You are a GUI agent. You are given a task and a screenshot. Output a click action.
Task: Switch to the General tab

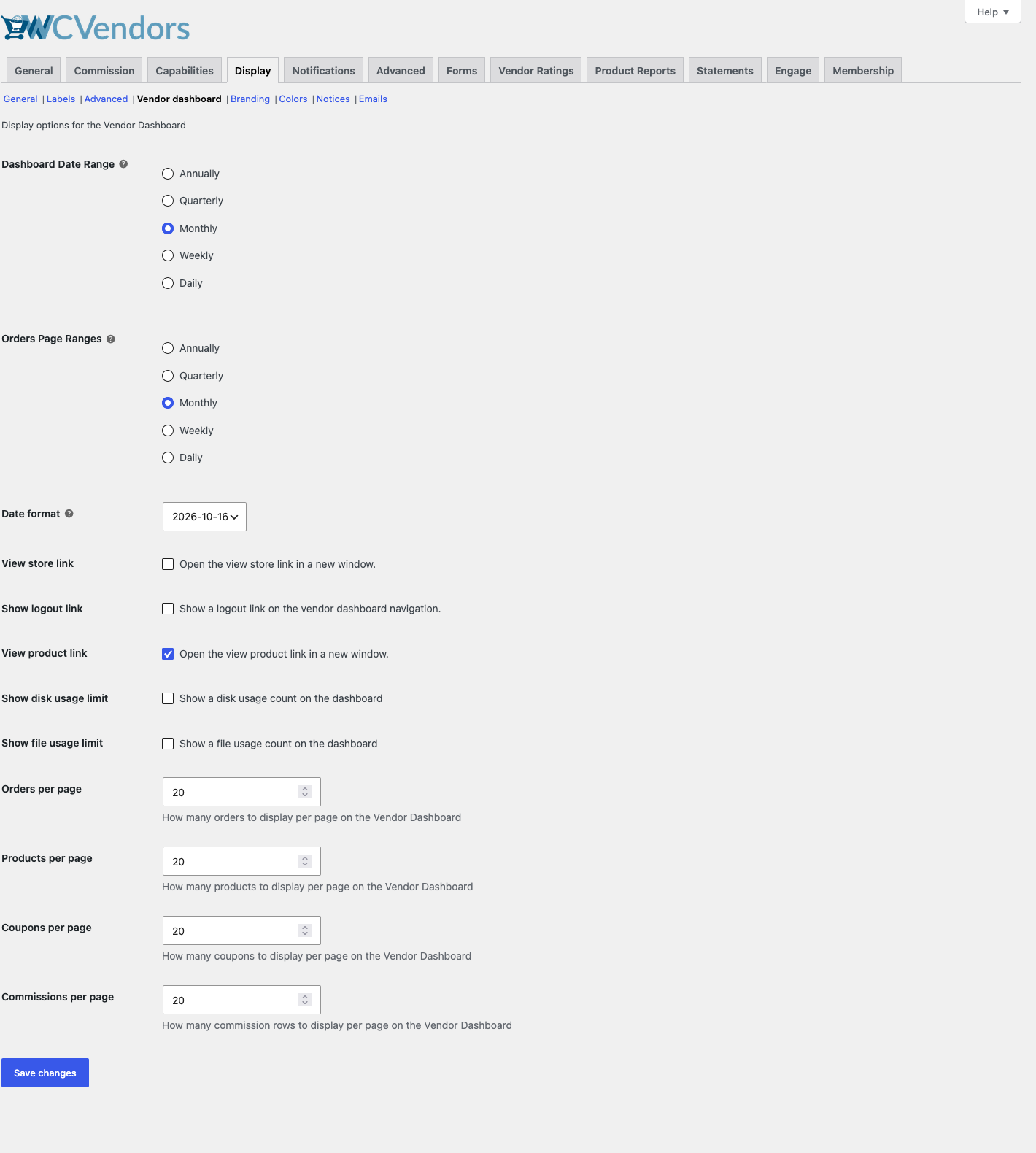(34, 71)
